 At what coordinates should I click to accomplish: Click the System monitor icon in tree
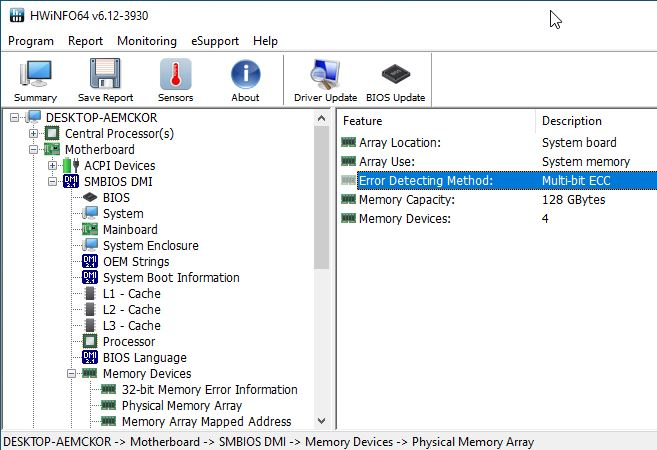pyautogui.click(x=90, y=213)
